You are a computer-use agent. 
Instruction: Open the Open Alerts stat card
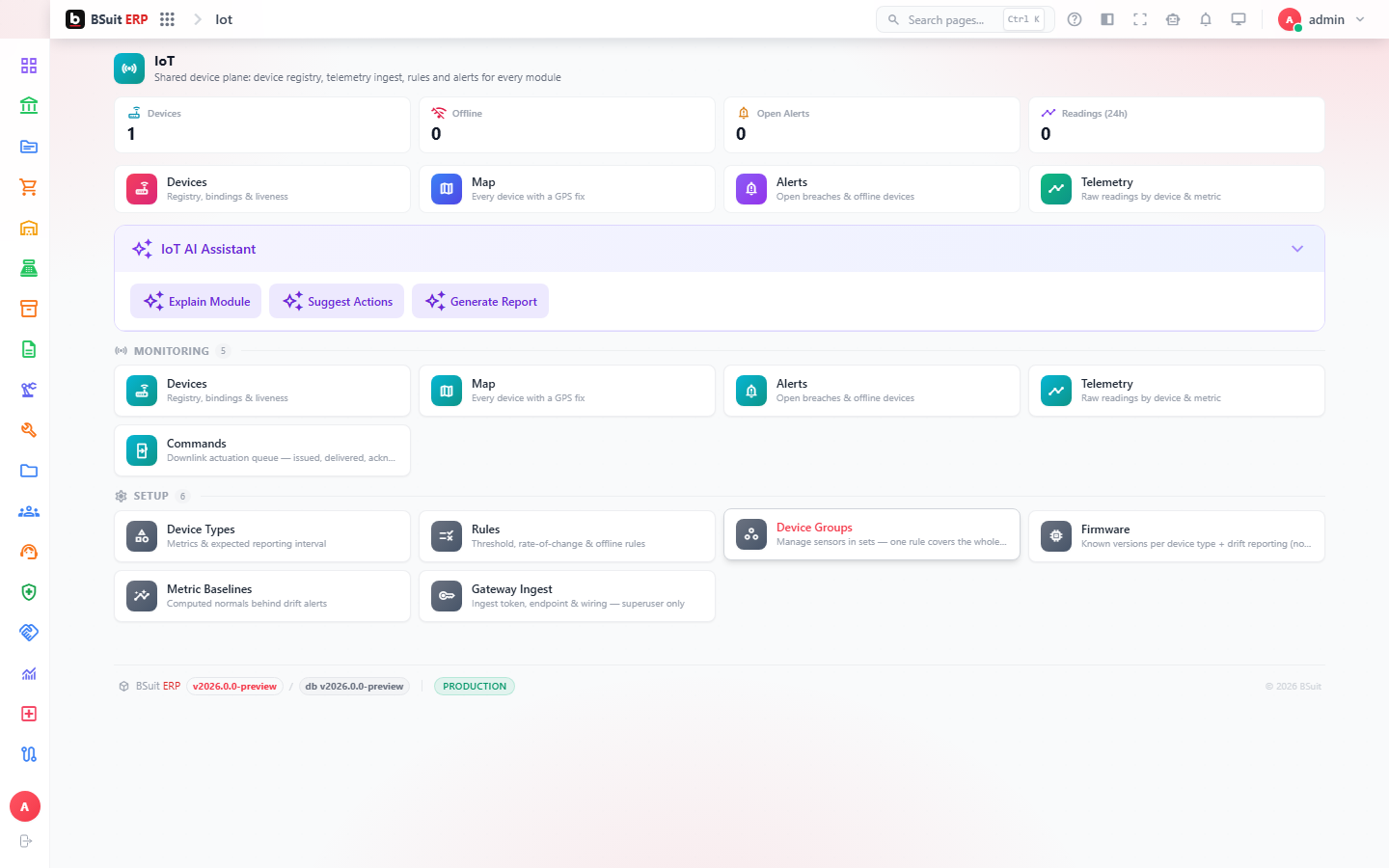point(872,124)
